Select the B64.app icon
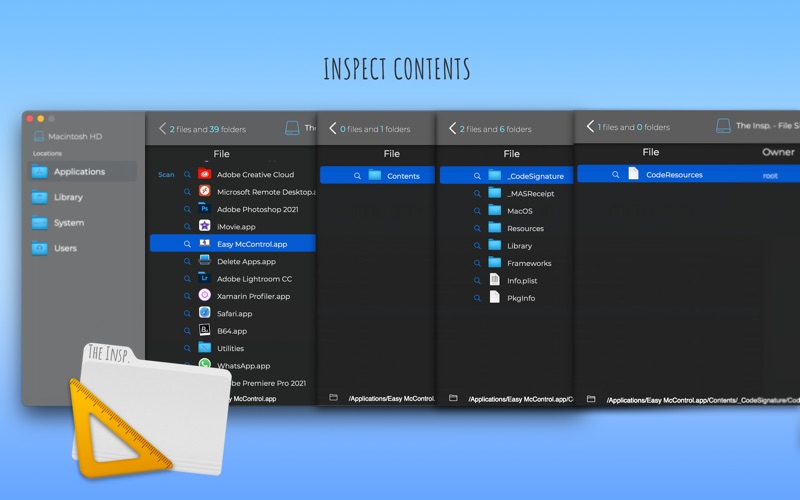 click(x=205, y=330)
